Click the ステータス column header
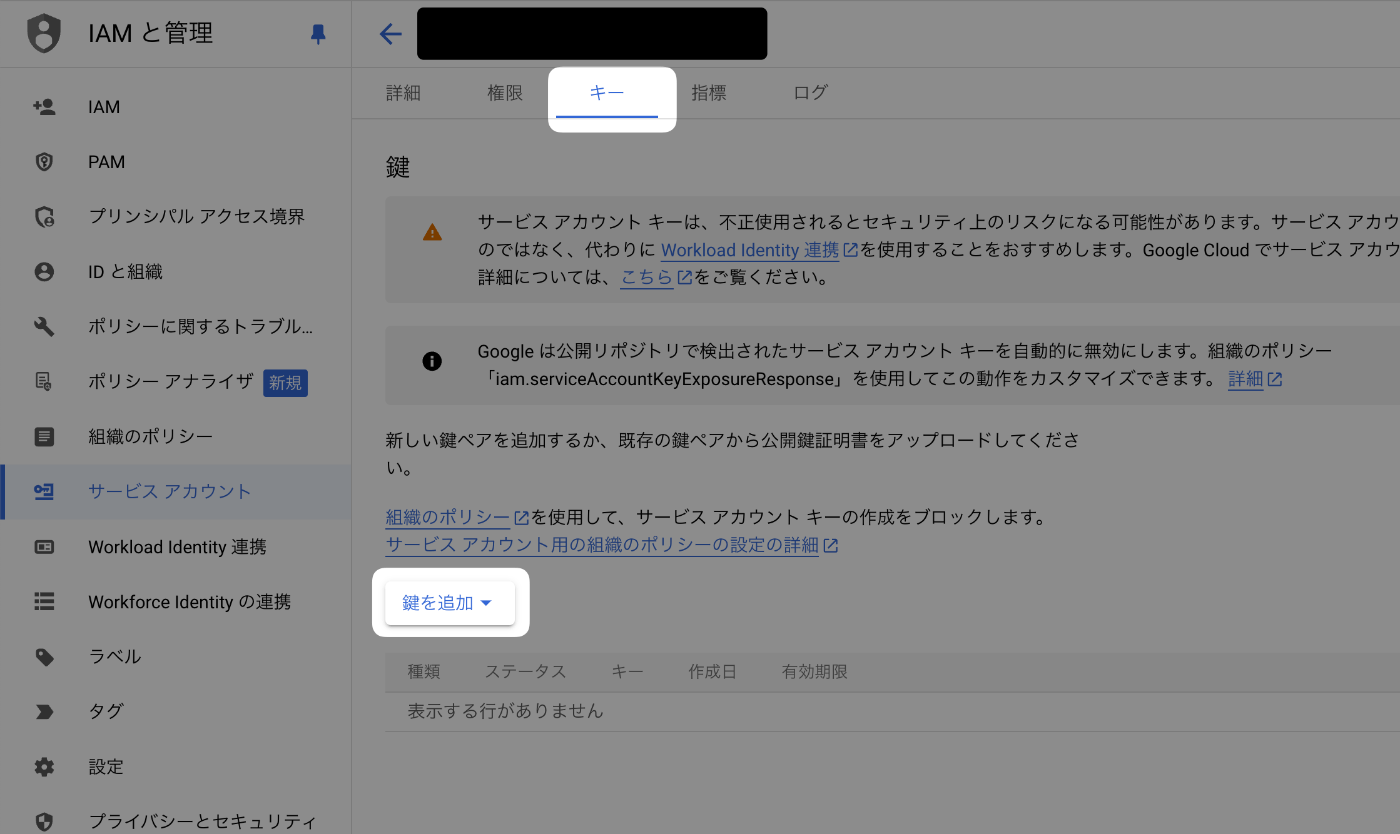 coord(525,672)
